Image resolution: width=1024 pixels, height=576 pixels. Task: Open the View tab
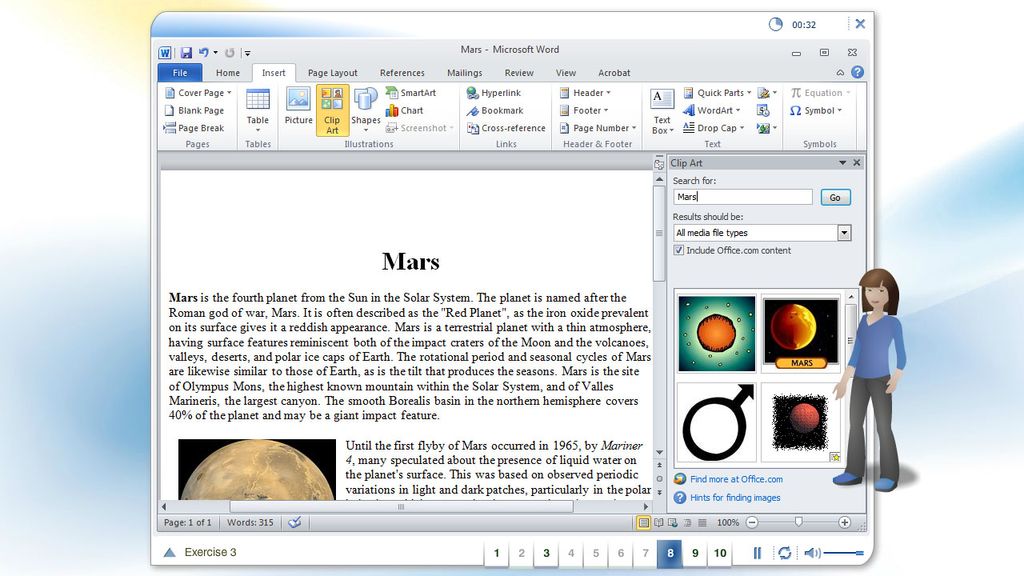pyautogui.click(x=566, y=72)
